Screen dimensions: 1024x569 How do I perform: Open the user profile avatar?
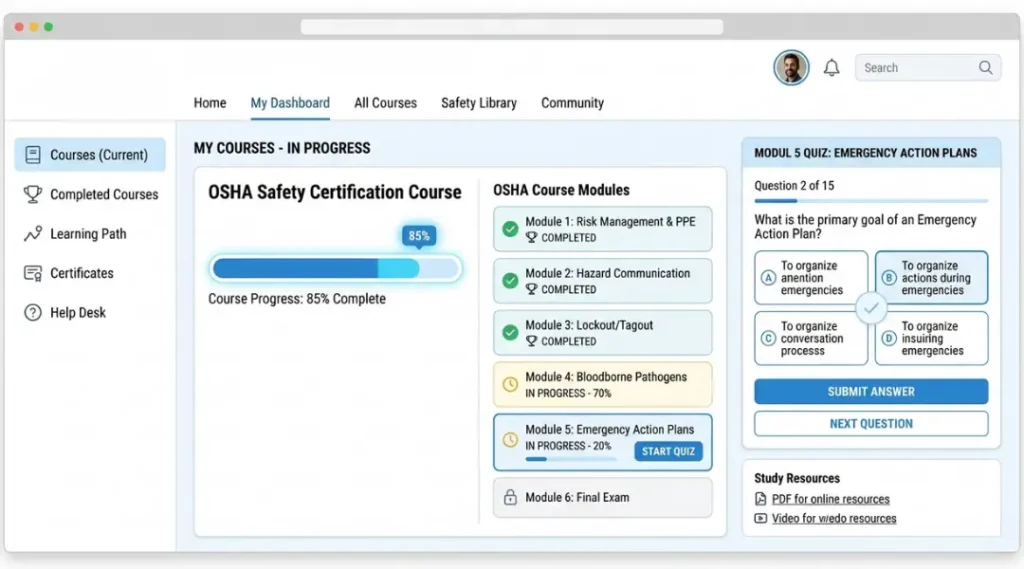(791, 67)
